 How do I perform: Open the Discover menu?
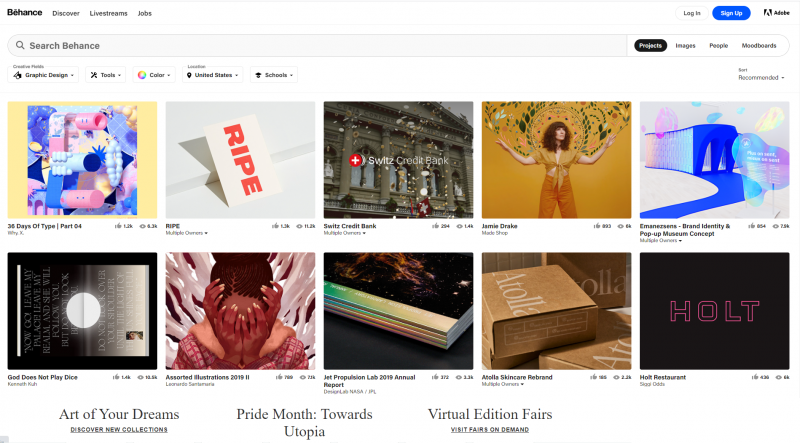[66, 13]
